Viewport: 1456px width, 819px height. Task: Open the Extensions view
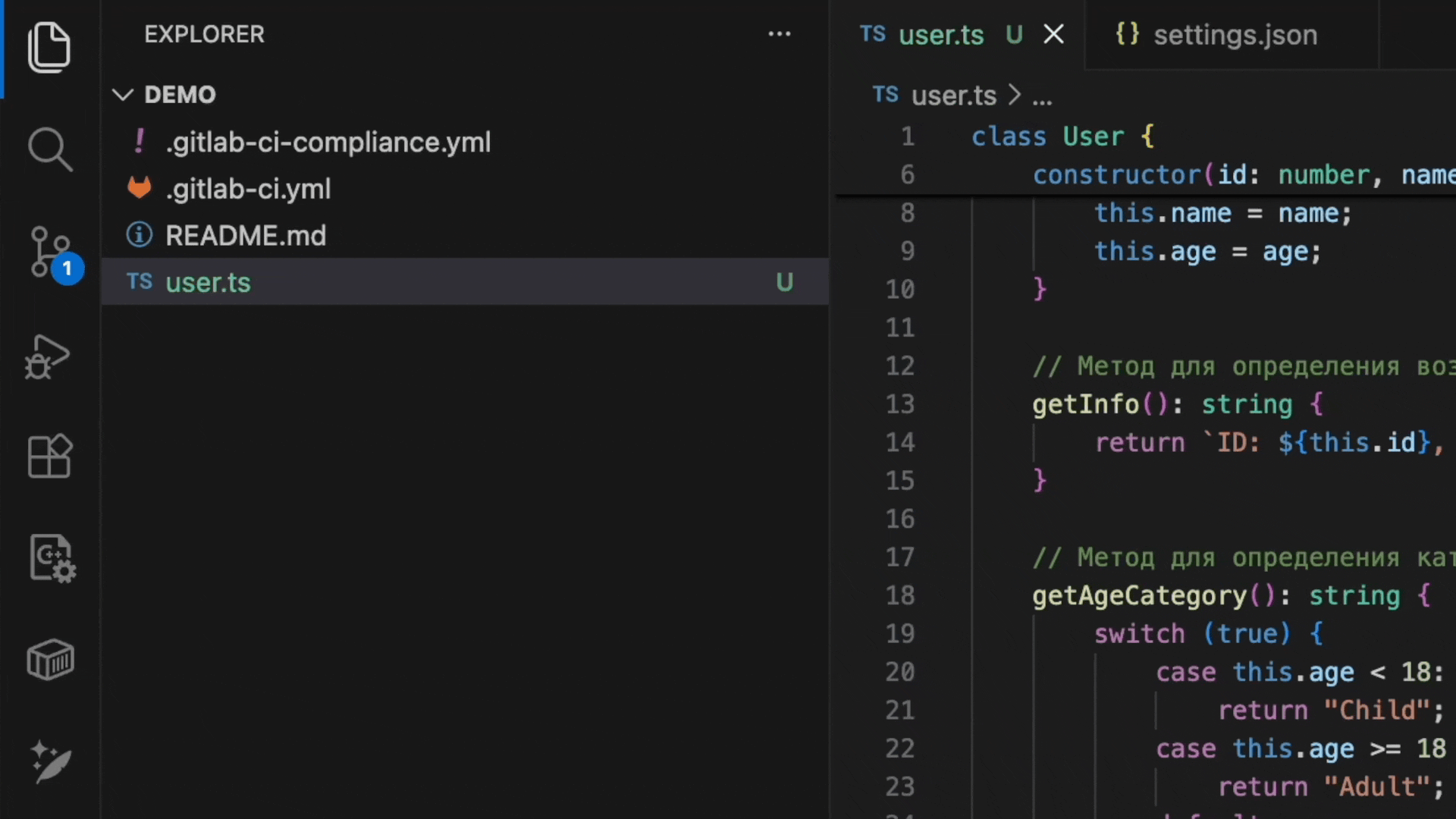pyautogui.click(x=49, y=456)
